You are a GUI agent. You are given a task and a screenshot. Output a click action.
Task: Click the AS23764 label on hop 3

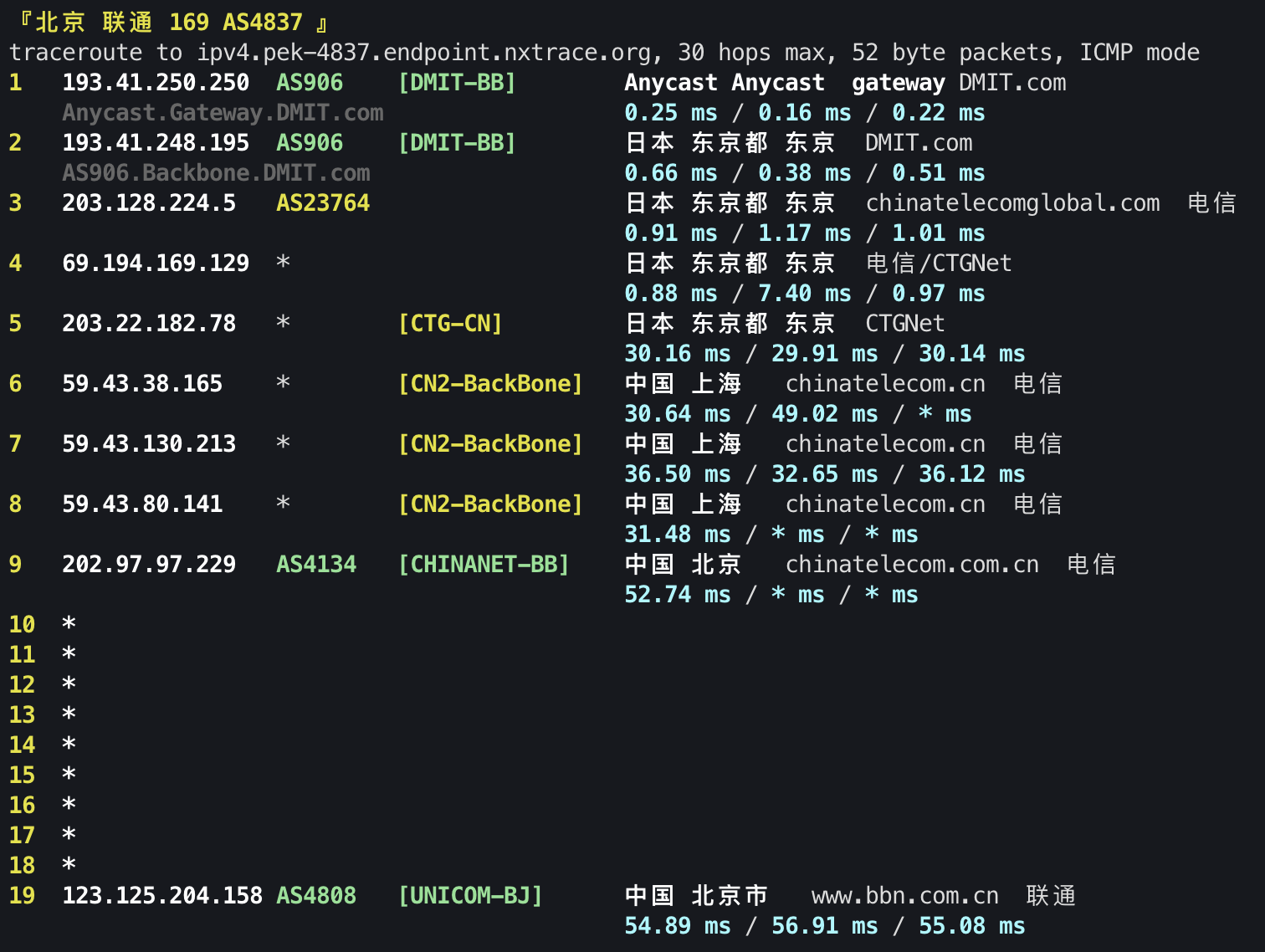(322, 202)
